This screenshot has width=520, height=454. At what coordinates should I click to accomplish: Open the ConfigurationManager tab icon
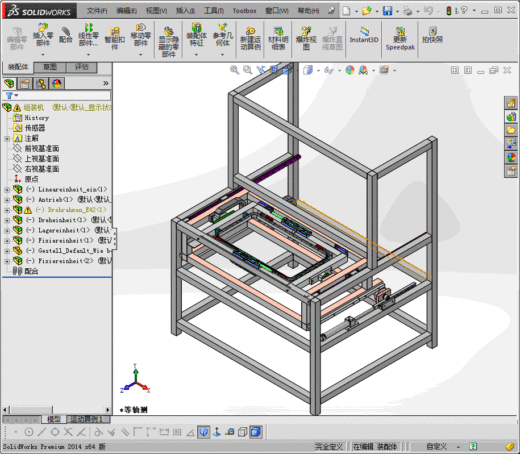[41, 83]
